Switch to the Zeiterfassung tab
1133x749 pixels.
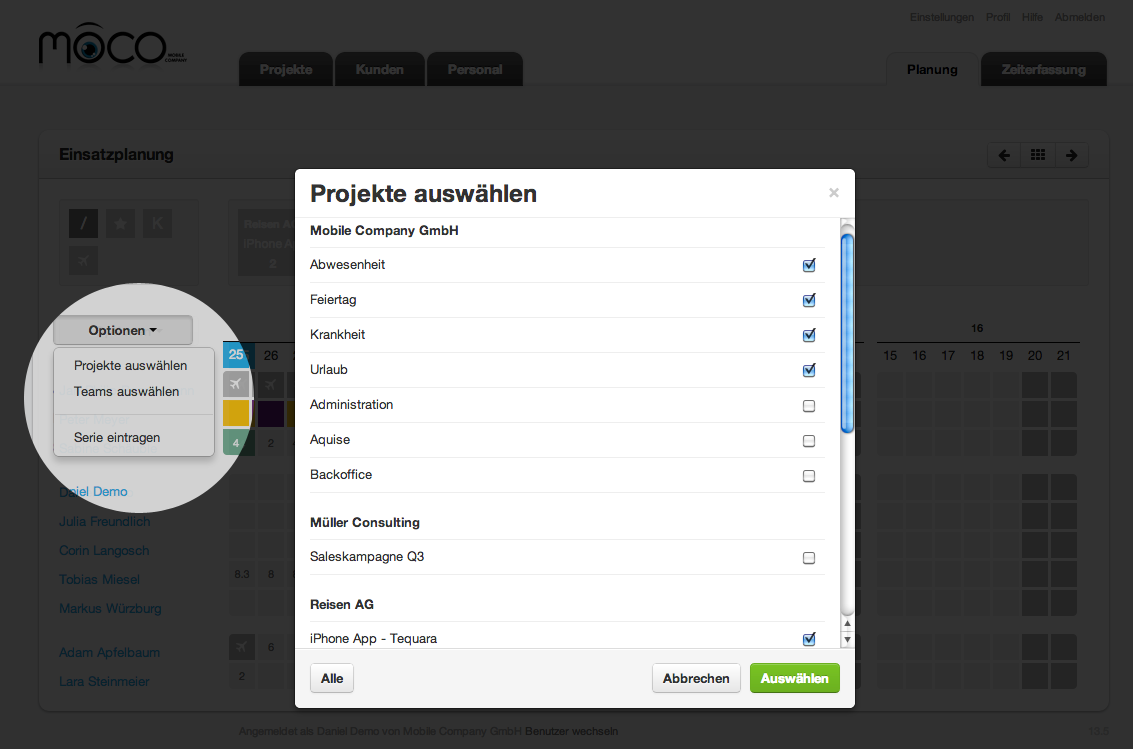click(x=1043, y=70)
